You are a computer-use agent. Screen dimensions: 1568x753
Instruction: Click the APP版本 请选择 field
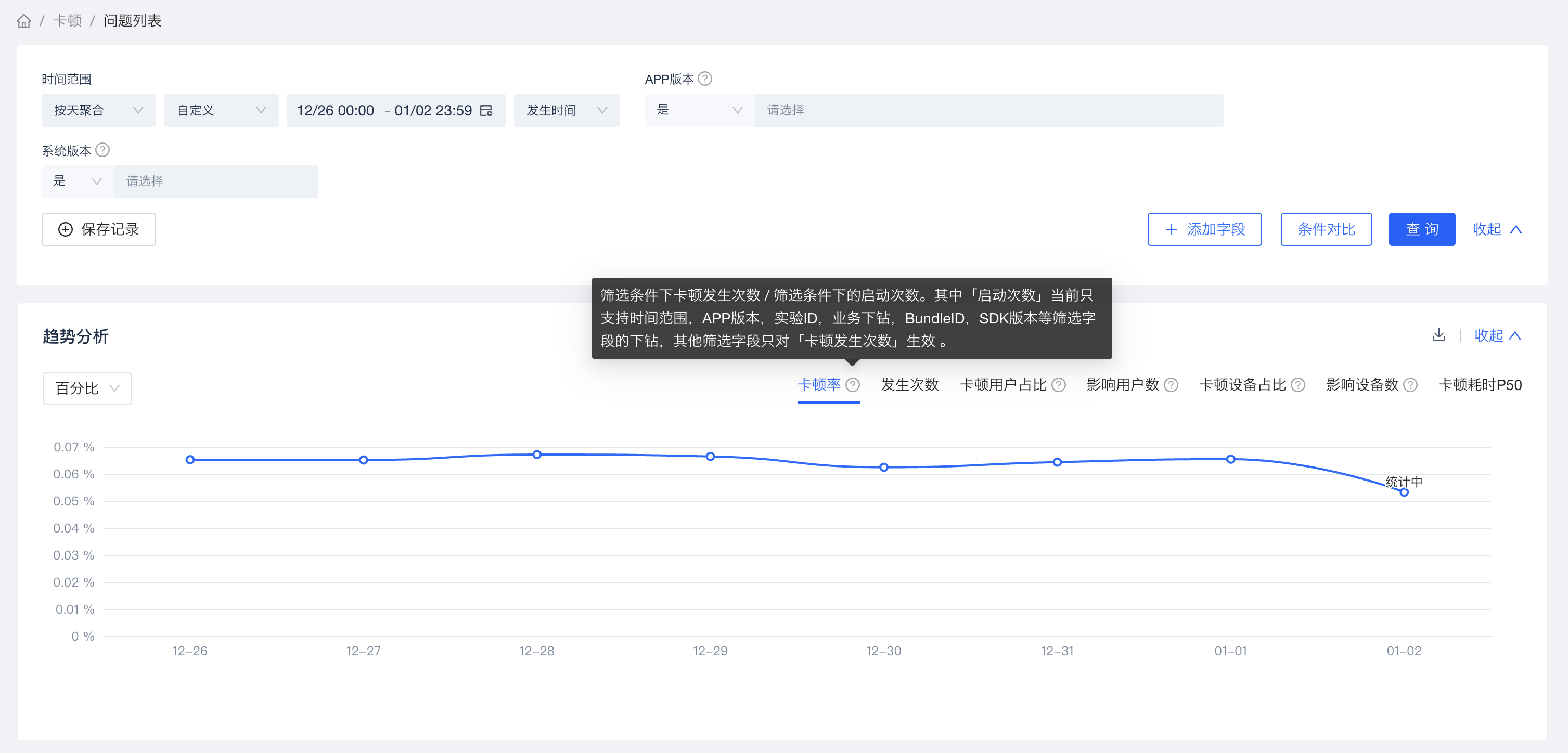tap(989, 110)
